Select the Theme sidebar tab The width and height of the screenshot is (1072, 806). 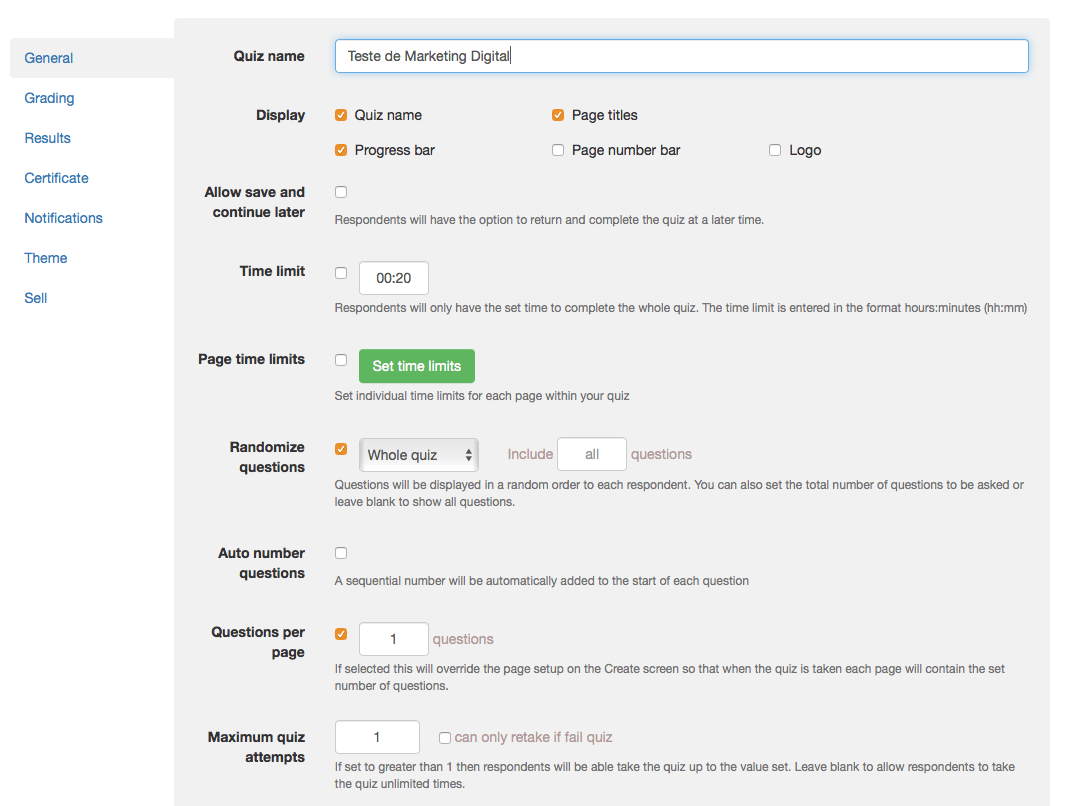tap(45, 258)
